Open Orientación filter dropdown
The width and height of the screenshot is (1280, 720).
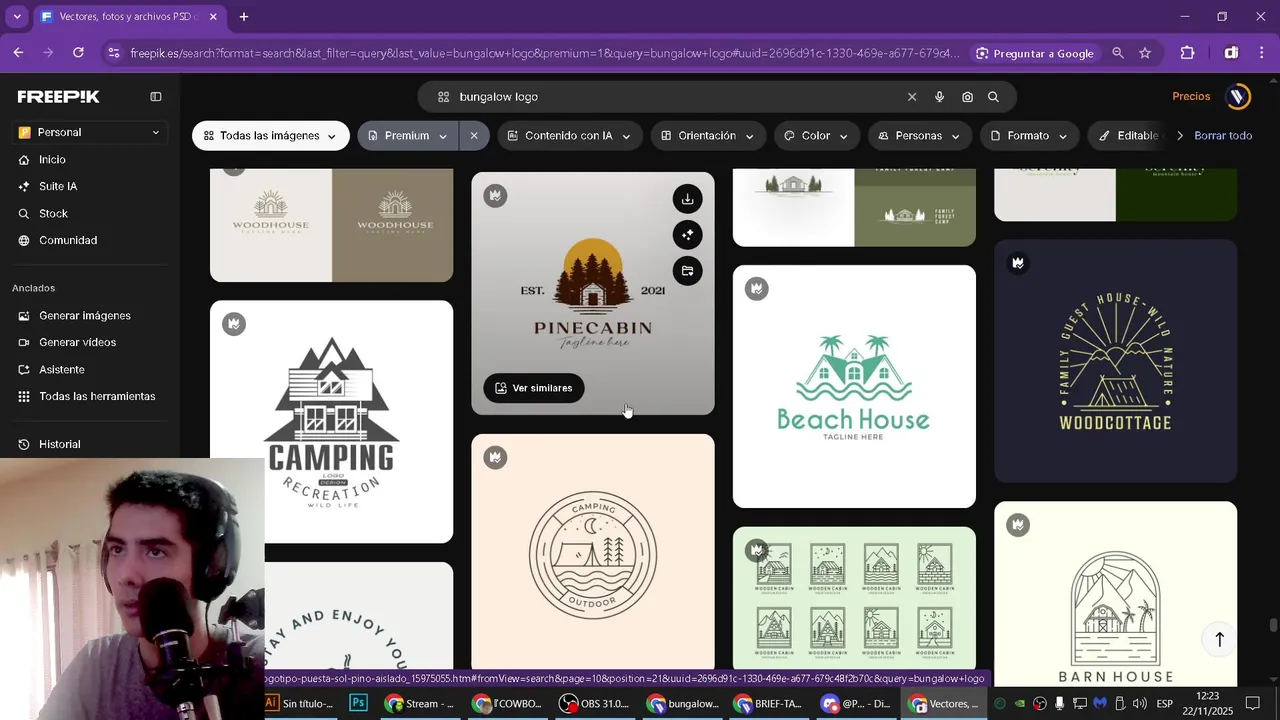708,136
